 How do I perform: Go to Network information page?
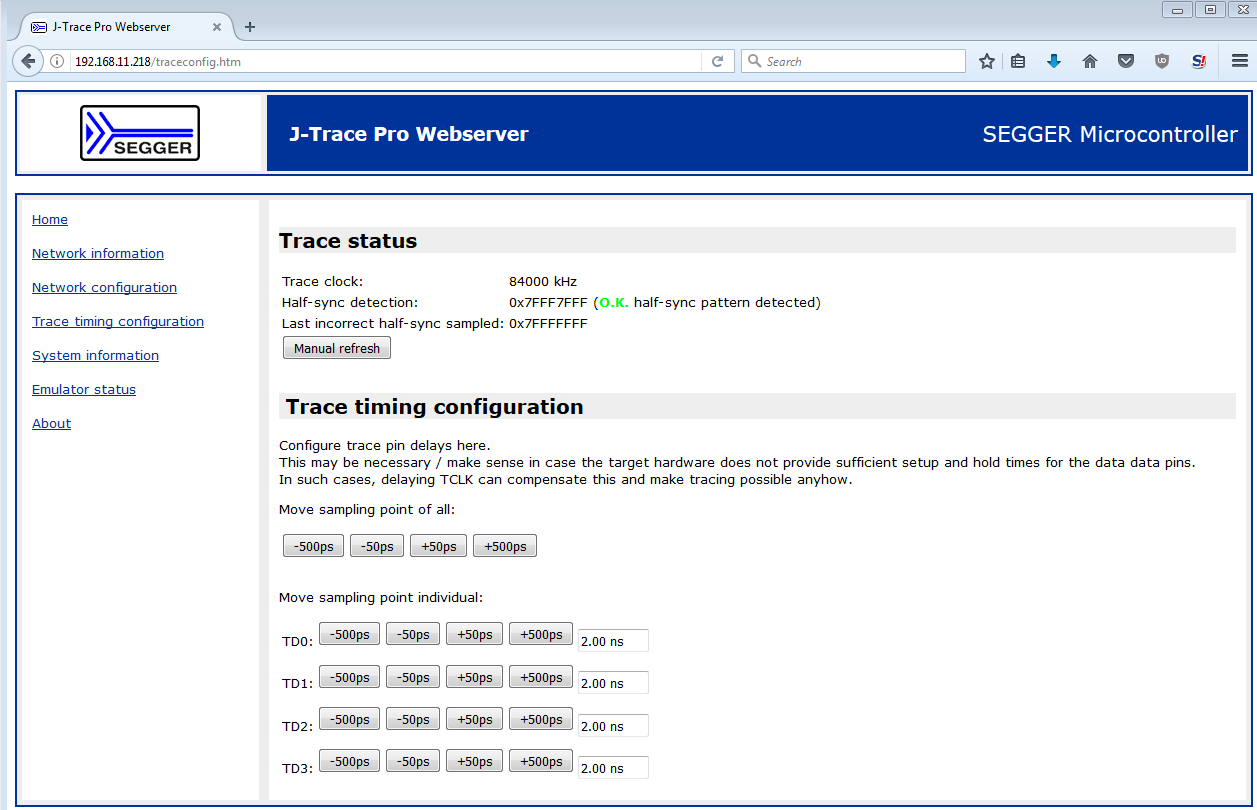98,254
